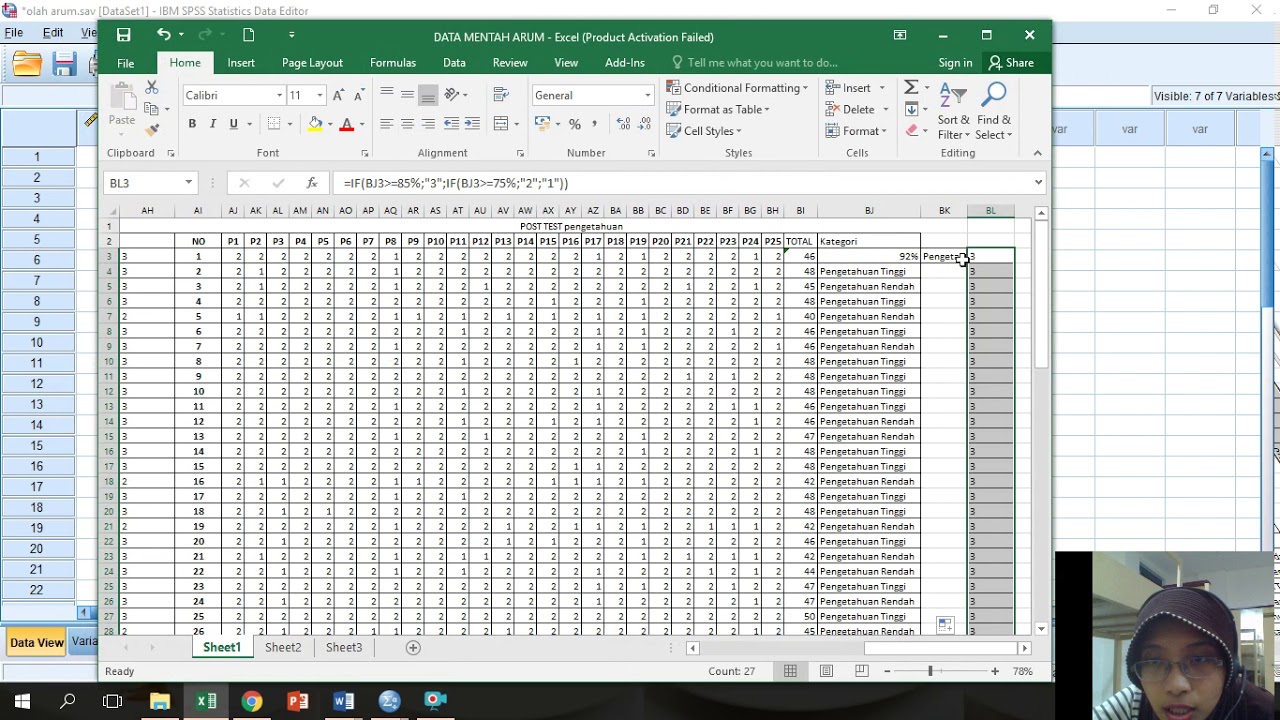Switch to Normal view in Excel status bar
The width and height of the screenshot is (1280, 720).
pyautogui.click(x=790, y=671)
